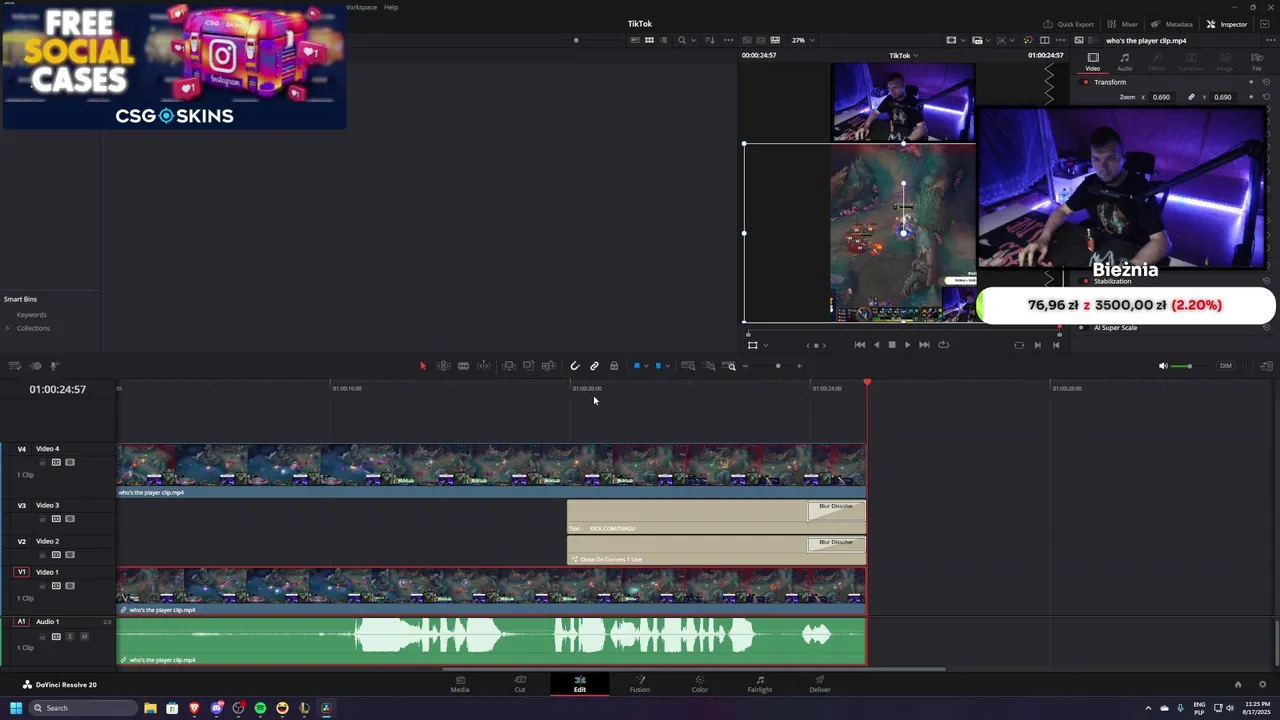The image size is (1280, 720).
Task: Select the Blade Edit Mode tool
Action: (x=484, y=366)
